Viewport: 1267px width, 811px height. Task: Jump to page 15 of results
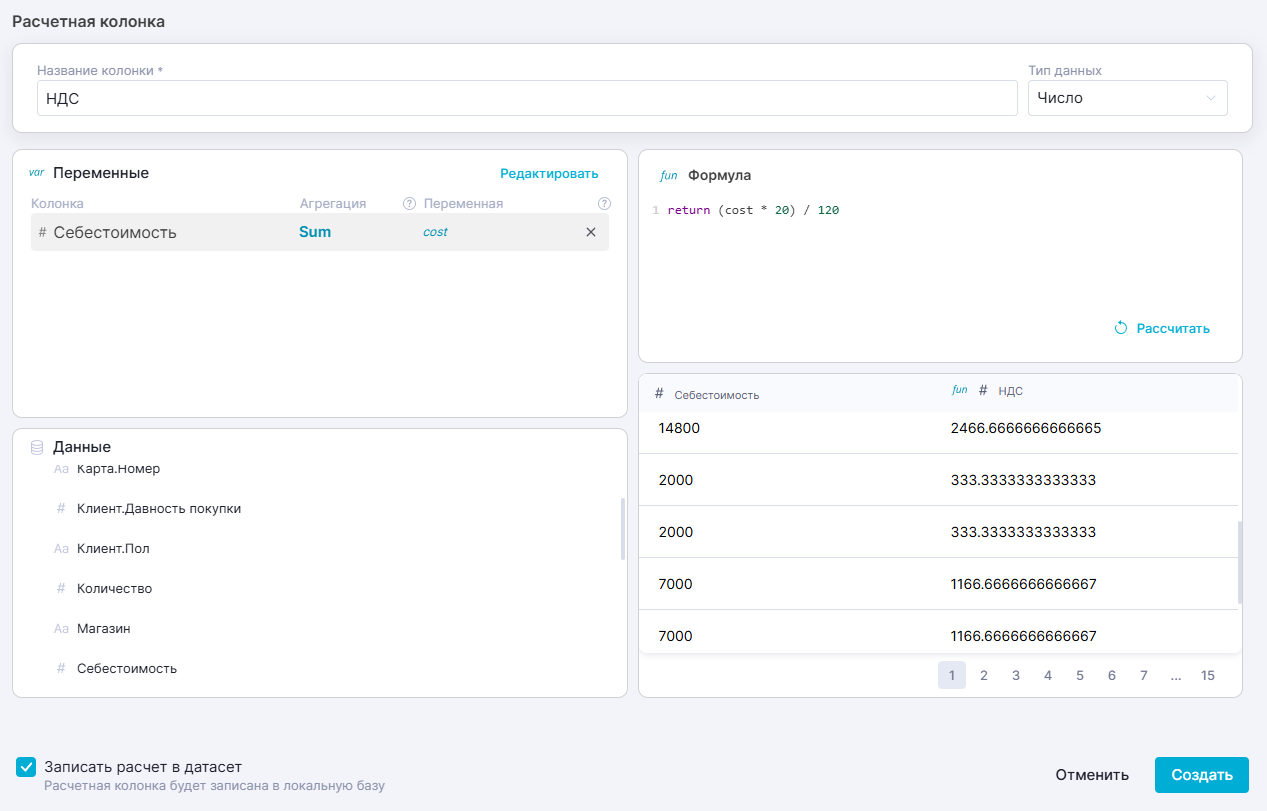[x=1208, y=676]
